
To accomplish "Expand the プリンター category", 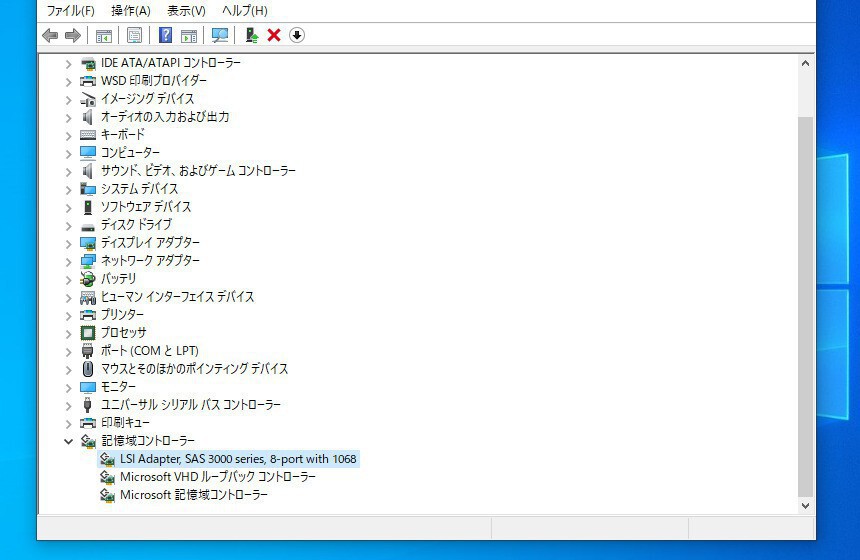I will (68, 315).
